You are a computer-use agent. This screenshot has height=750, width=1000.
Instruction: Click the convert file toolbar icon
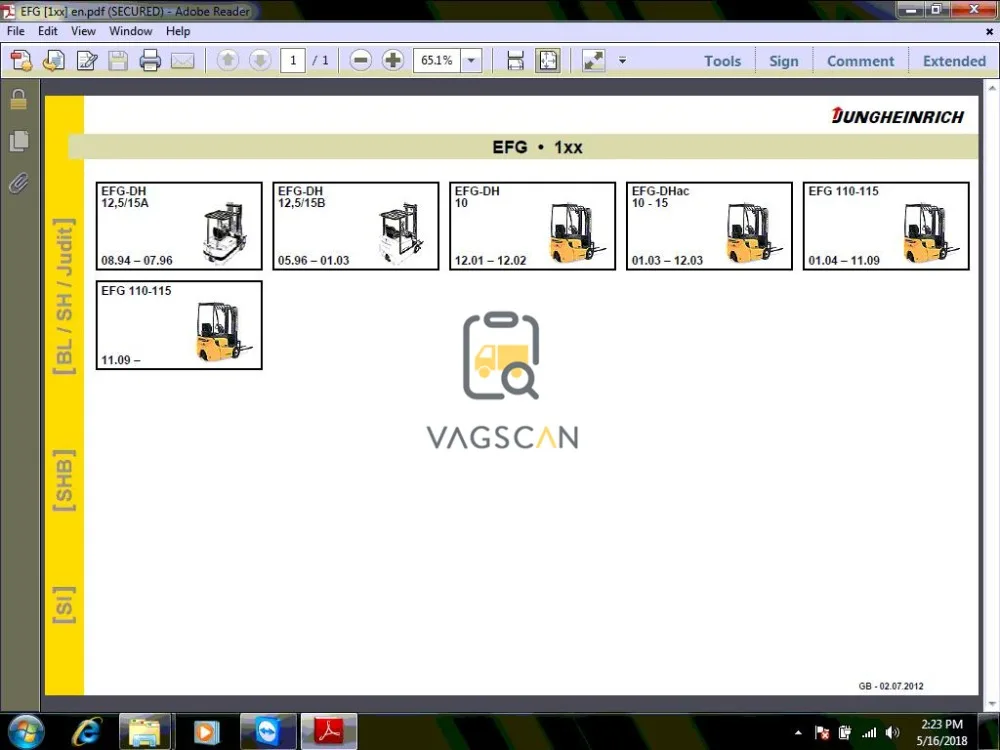[x=54, y=61]
